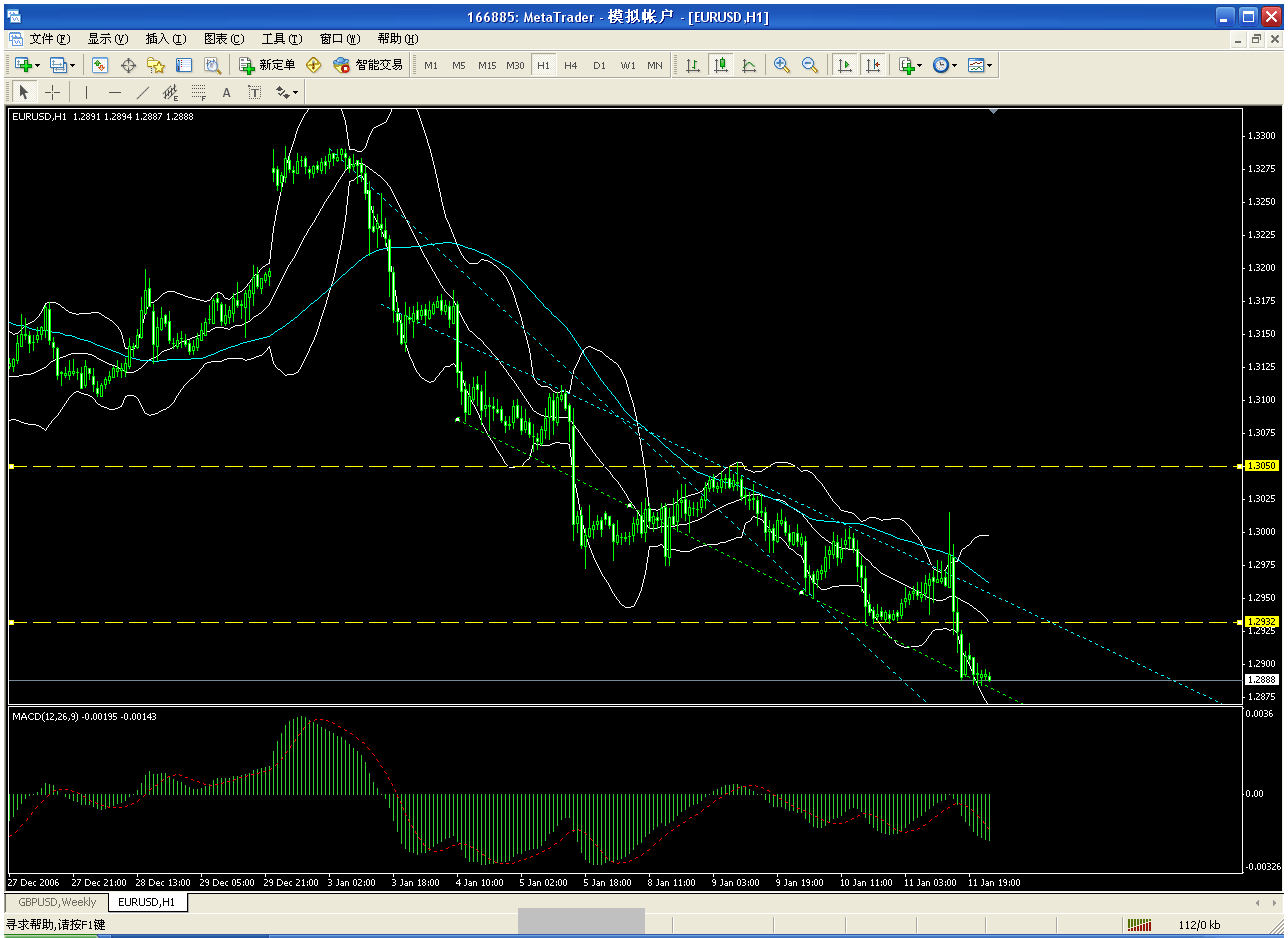Toggle the Chart Shift icon
The width and height of the screenshot is (1288, 938).
[x=873, y=65]
